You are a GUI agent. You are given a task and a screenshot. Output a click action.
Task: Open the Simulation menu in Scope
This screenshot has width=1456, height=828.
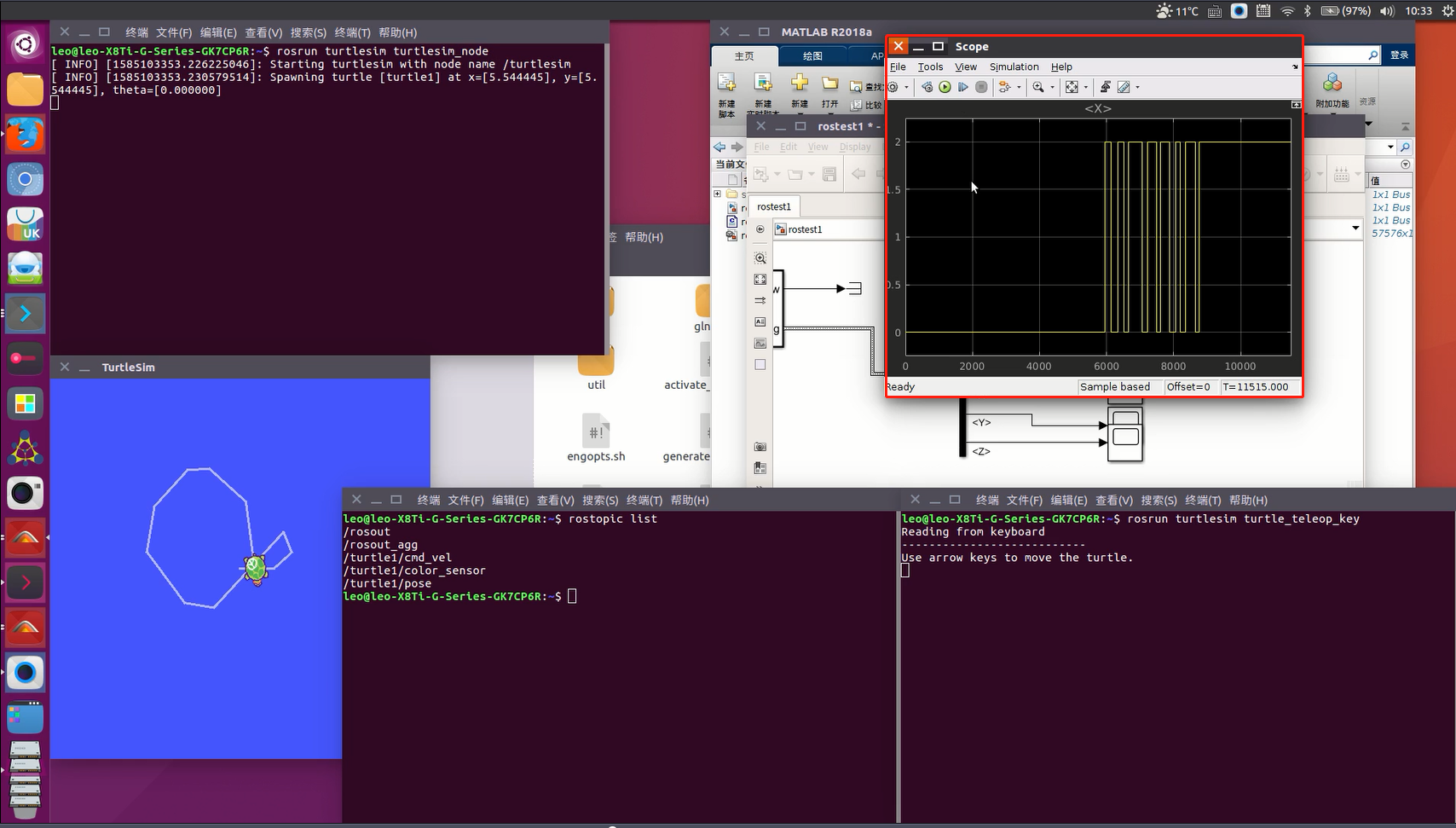point(1014,67)
